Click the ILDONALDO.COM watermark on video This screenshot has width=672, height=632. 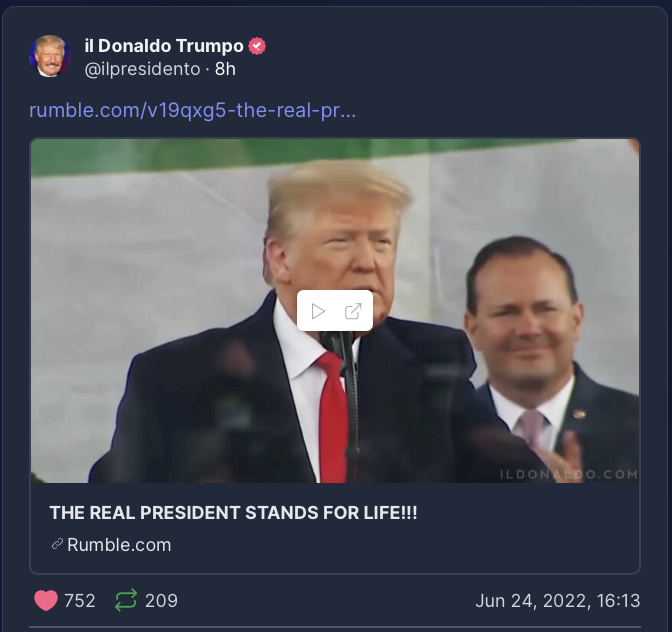(x=569, y=474)
